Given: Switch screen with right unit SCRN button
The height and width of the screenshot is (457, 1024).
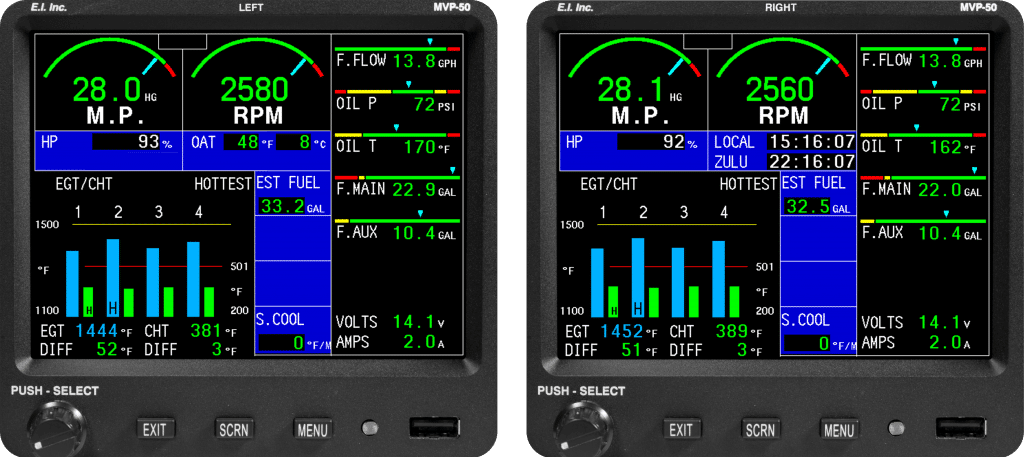Looking at the screenshot, I should tap(760, 430).
